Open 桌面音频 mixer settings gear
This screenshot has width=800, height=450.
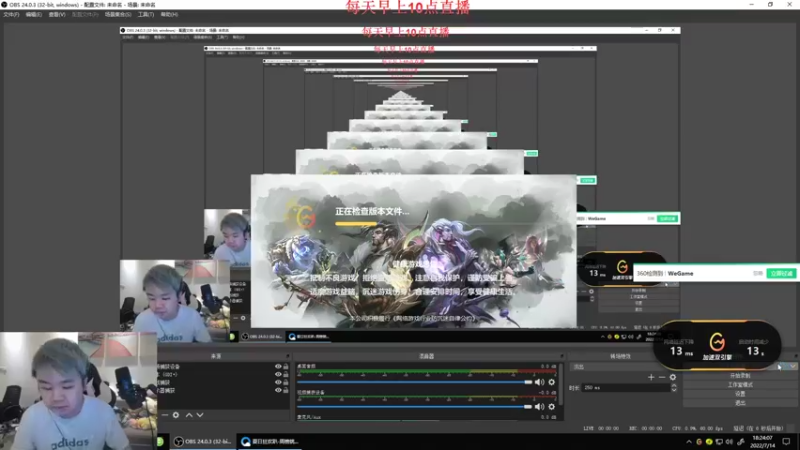tap(552, 382)
